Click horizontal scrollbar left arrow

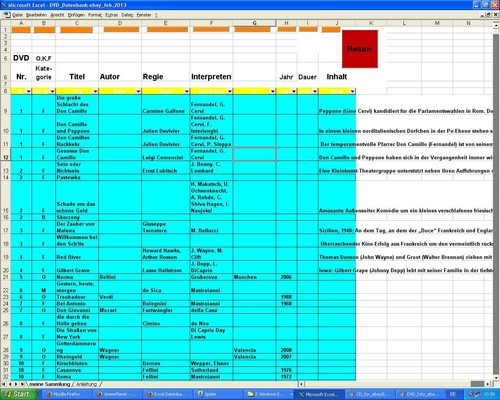tap(301, 384)
